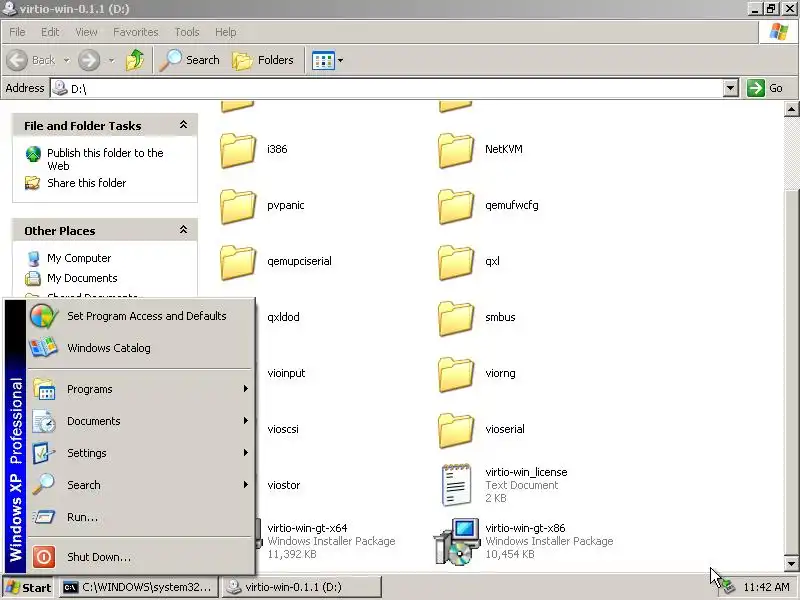This screenshot has width=800, height=600.
Task: Open My Computer from Other Places
Action: pos(79,258)
